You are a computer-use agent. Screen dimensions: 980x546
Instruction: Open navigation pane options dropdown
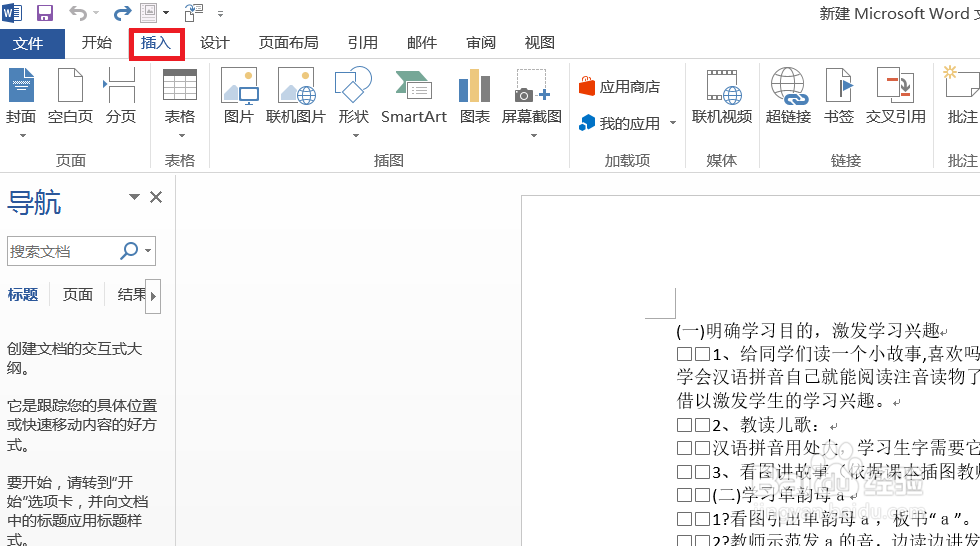click(134, 197)
